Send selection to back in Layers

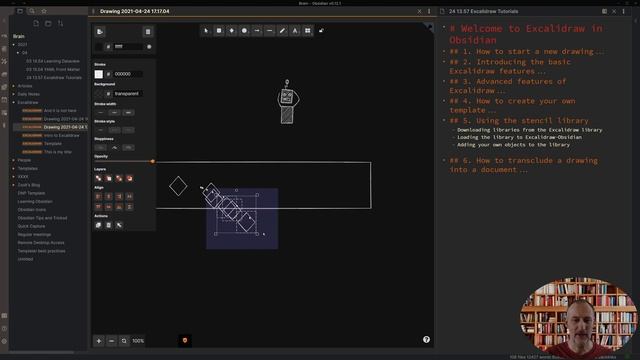coord(98,178)
